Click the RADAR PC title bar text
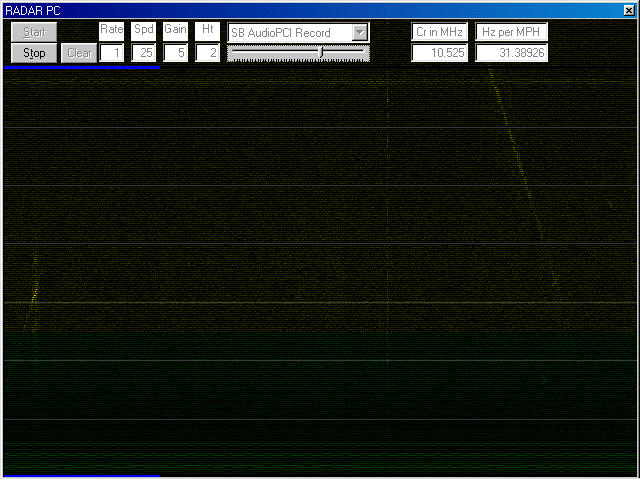640x480 pixels. click(33, 11)
